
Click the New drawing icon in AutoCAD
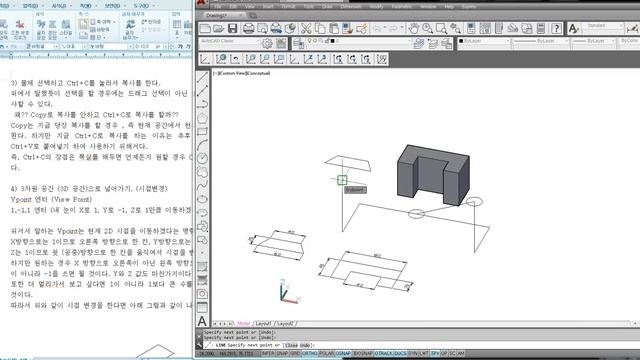205,29
